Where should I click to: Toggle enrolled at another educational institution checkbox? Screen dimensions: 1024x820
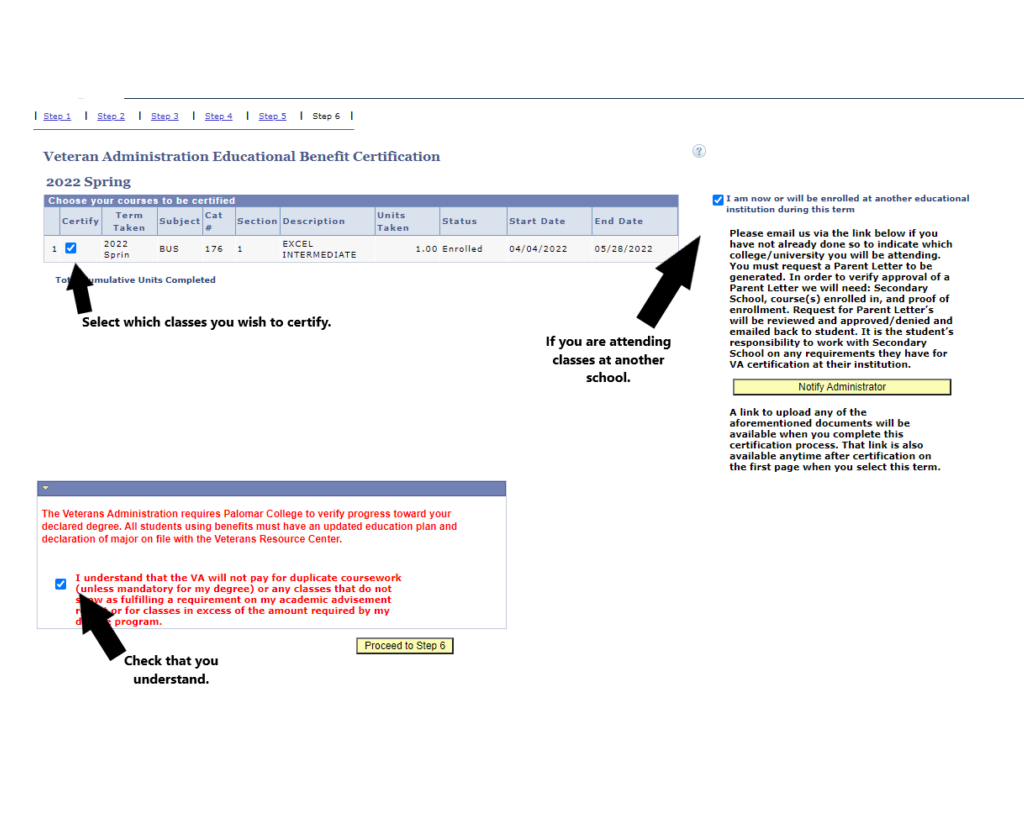tap(718, 200)
